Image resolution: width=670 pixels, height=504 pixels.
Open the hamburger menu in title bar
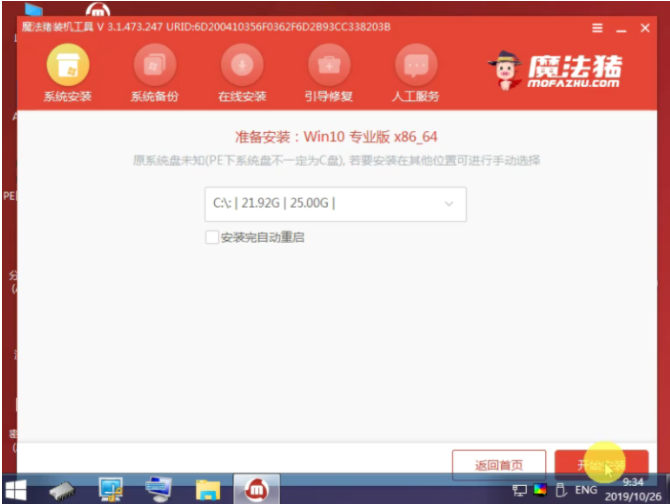597,30
